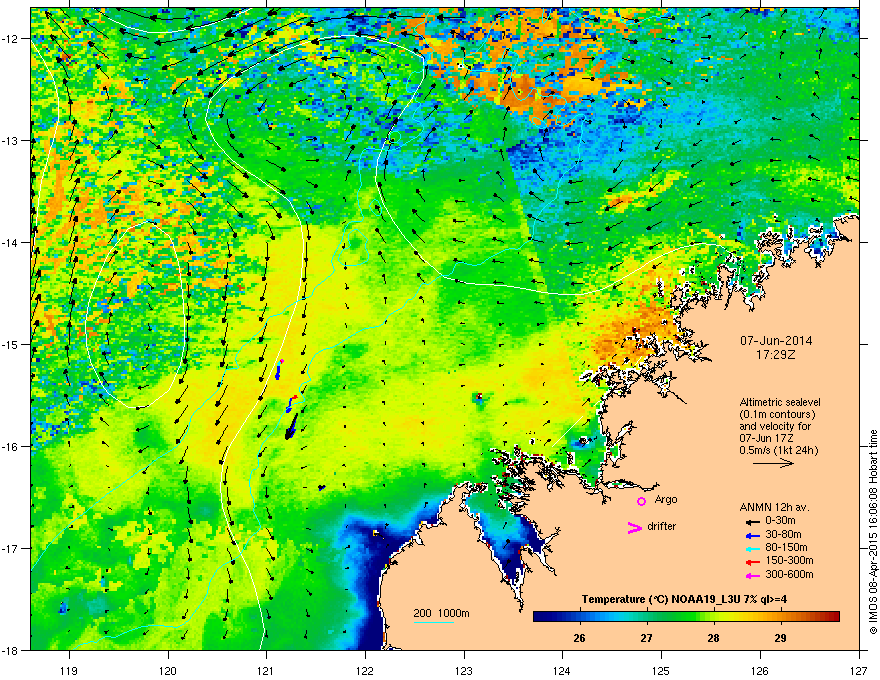Click the magenta 300-600m arrow legend symbol
This screenshot has height=680, width=880.
click(x=753, y=575)
